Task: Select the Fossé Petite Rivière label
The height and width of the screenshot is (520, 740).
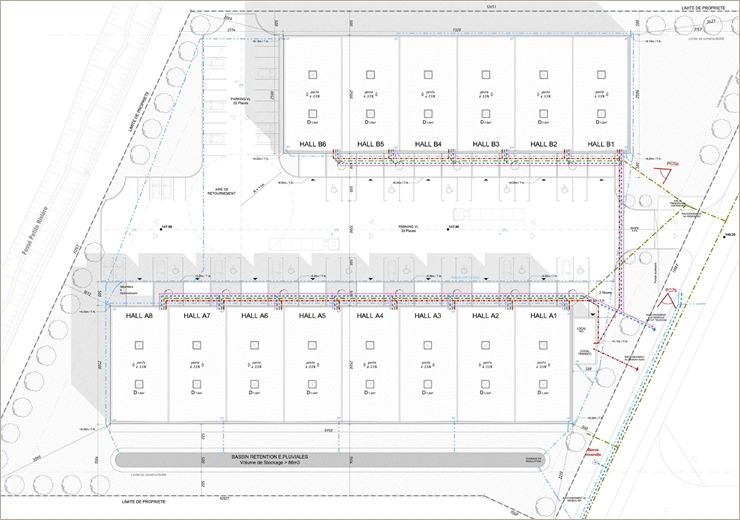Action: tap(36, 231)
